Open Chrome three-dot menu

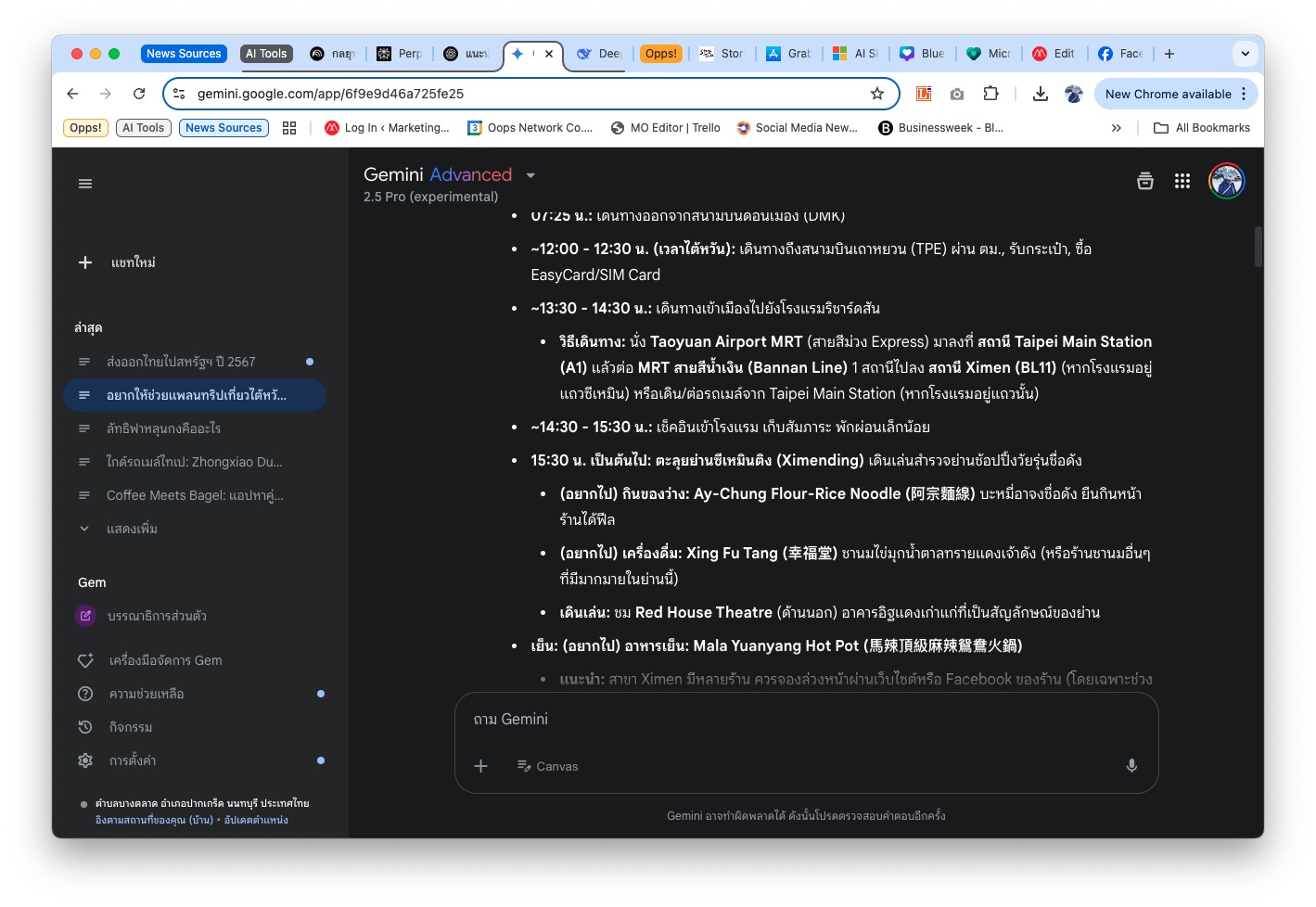pyautogui.click(x=1245, y=94)
